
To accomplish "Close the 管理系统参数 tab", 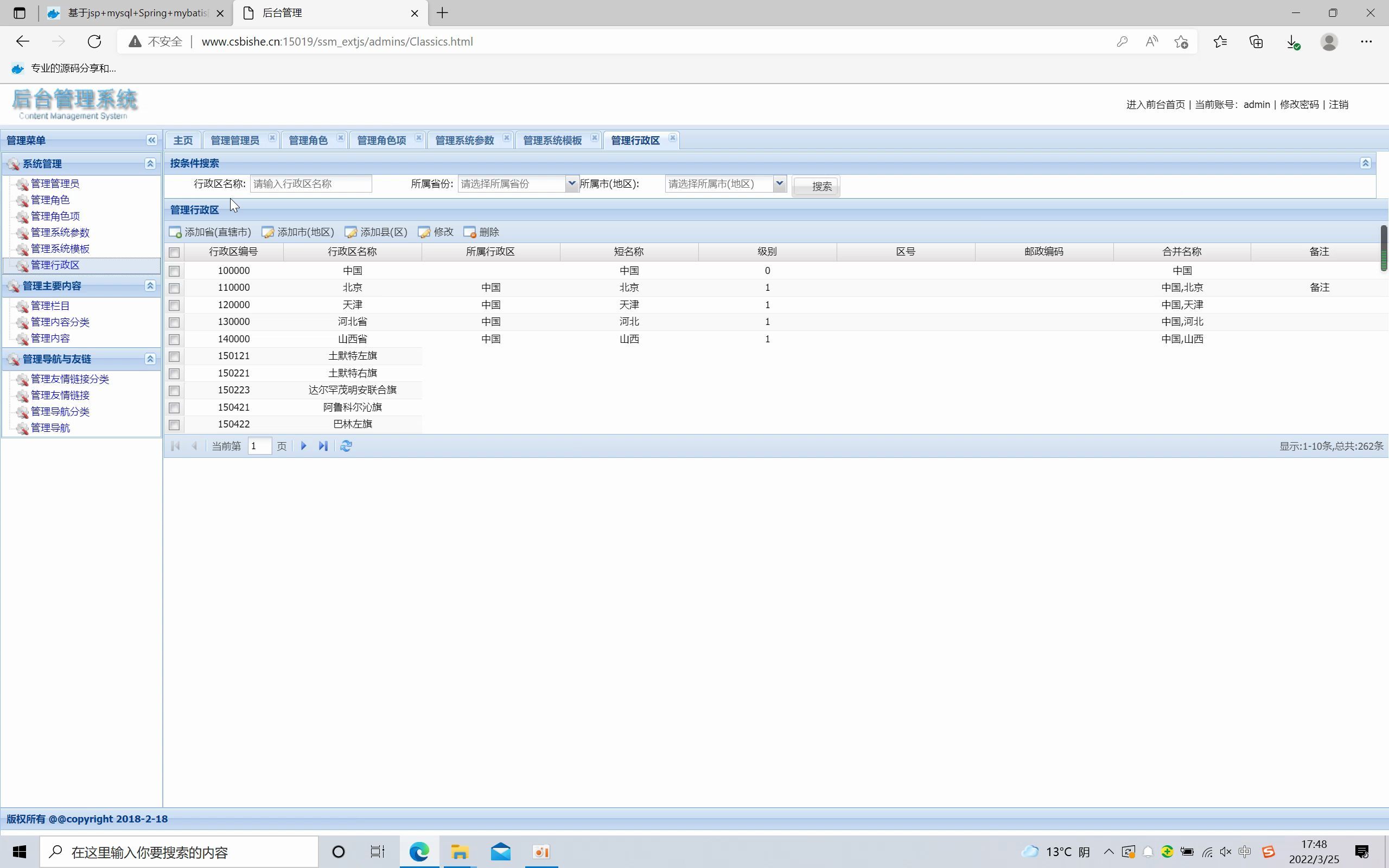I will tap(506, 138).
